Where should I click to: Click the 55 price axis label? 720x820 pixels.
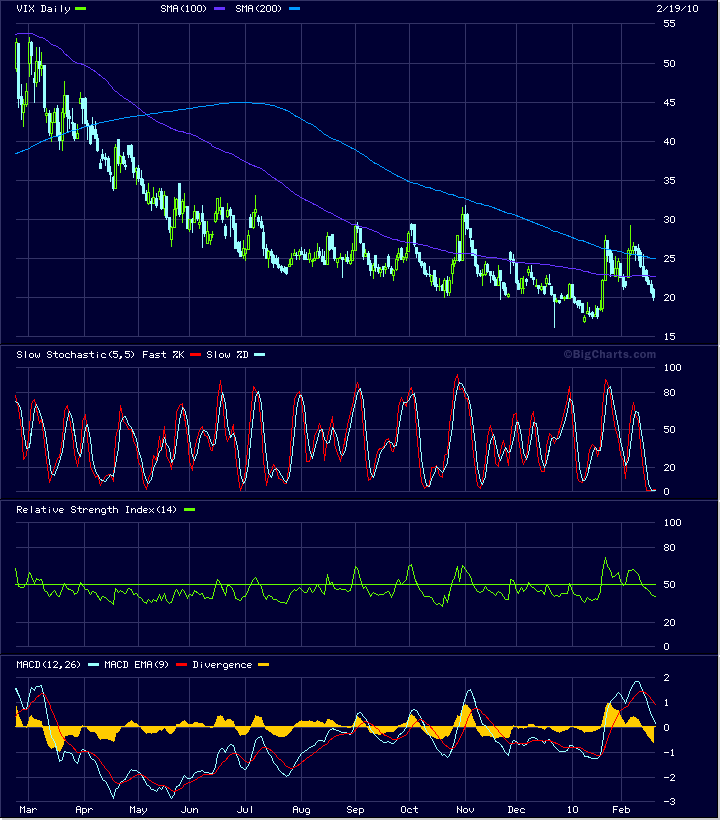[669, 24]
